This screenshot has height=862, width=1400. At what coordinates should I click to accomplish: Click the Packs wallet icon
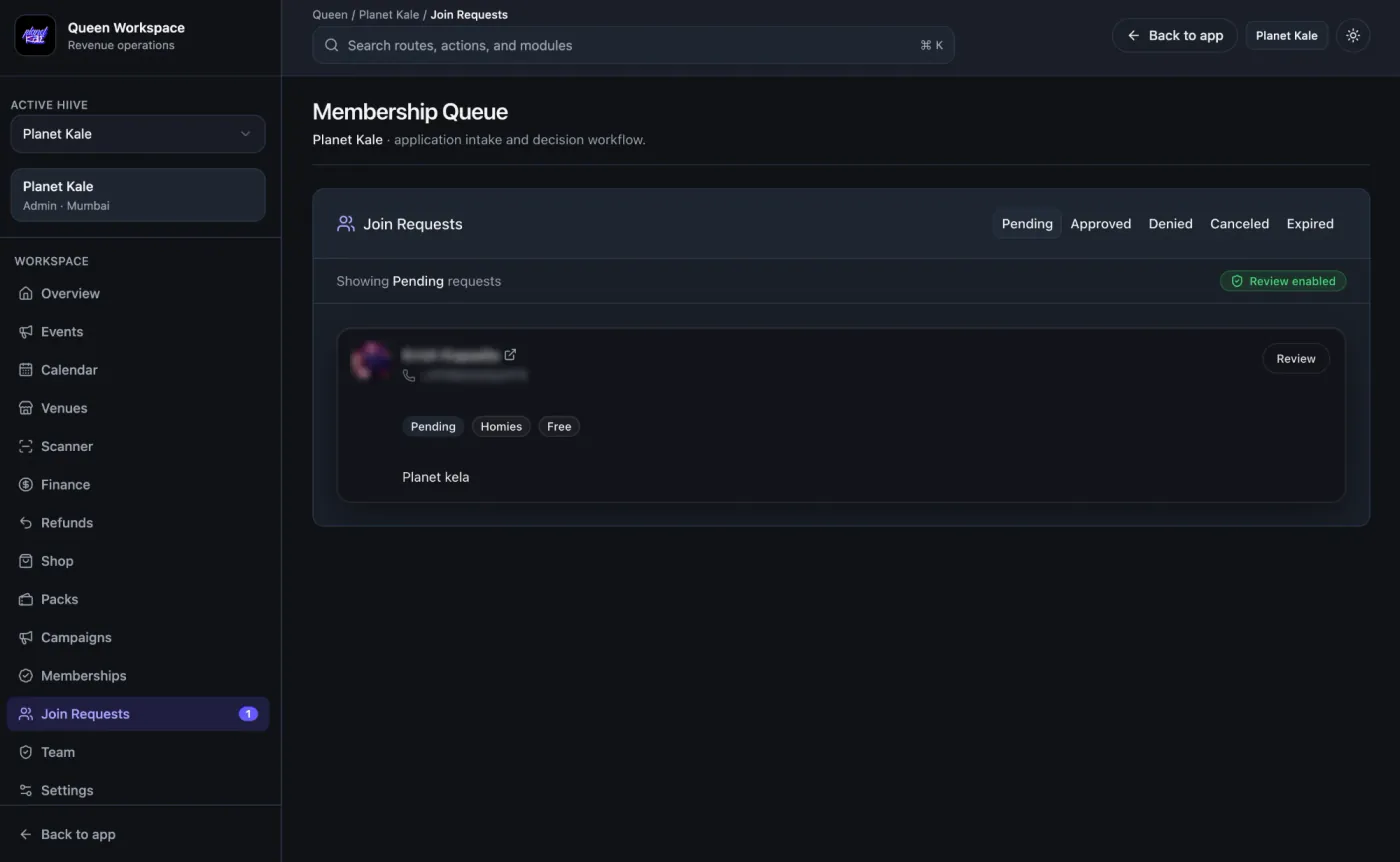point(26,599)
